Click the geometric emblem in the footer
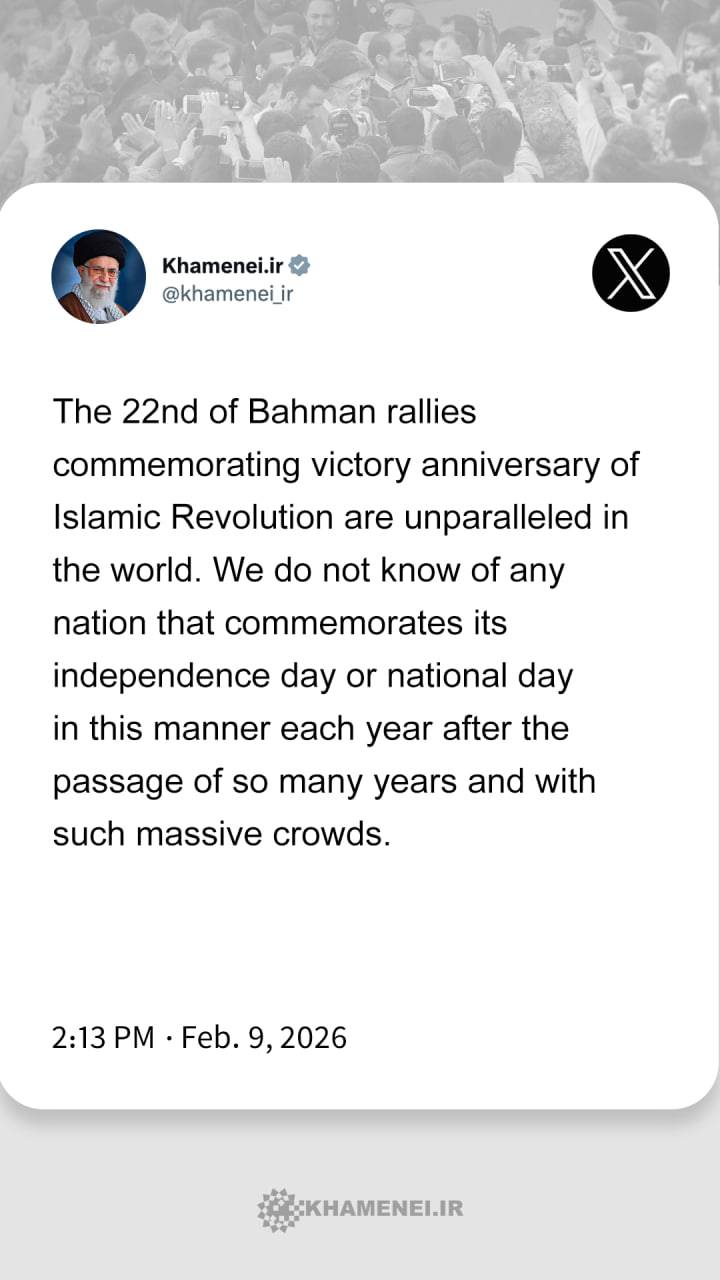 tap(278, 1208)
